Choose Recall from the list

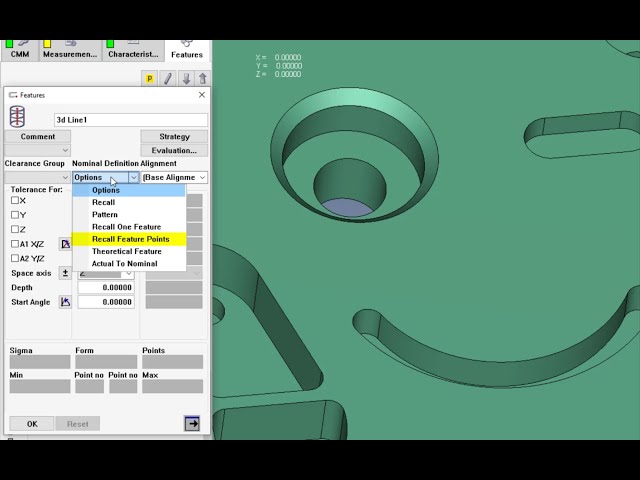pyautogui.click(x=129, y=202)
